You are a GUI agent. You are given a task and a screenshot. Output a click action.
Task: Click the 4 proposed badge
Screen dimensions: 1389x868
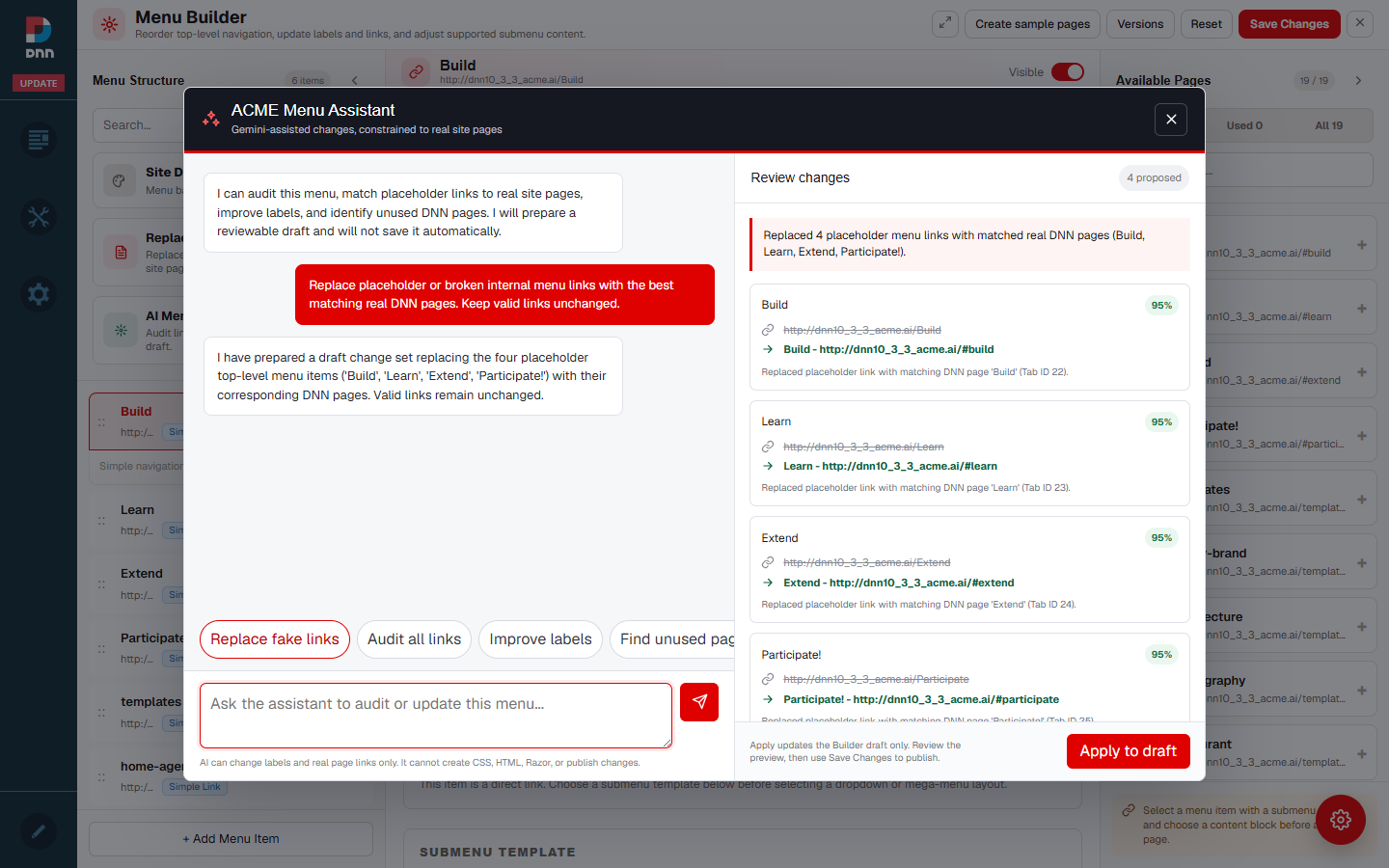1154,177
